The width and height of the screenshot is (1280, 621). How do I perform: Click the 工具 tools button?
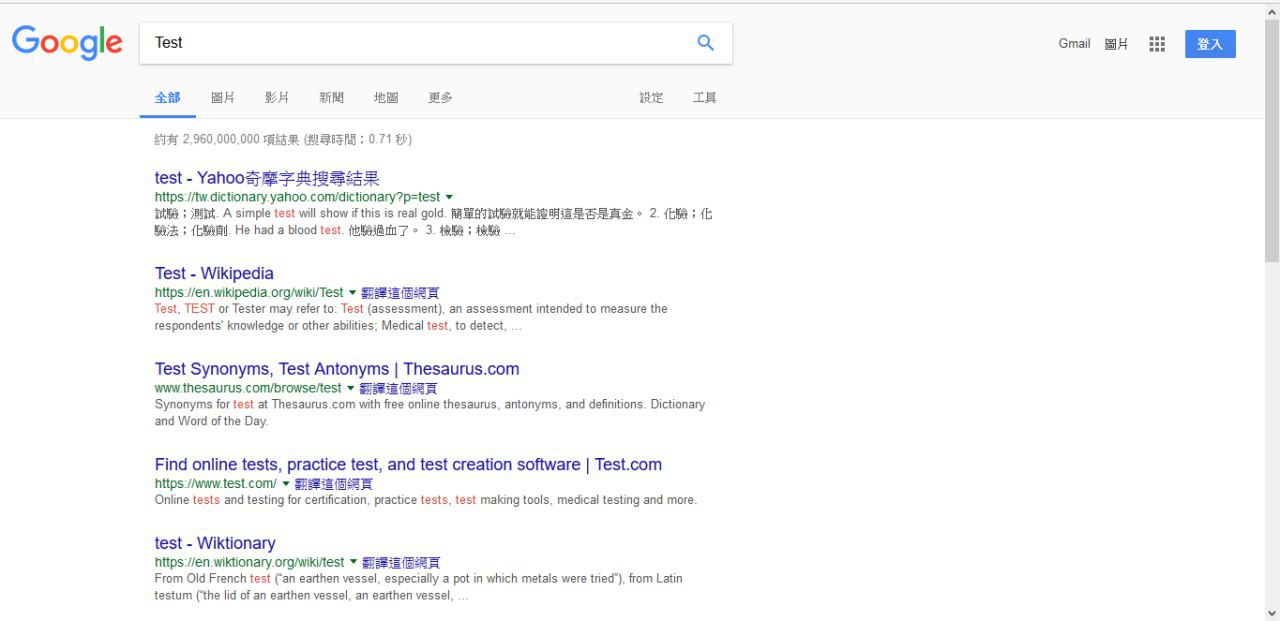pos(704,98)
